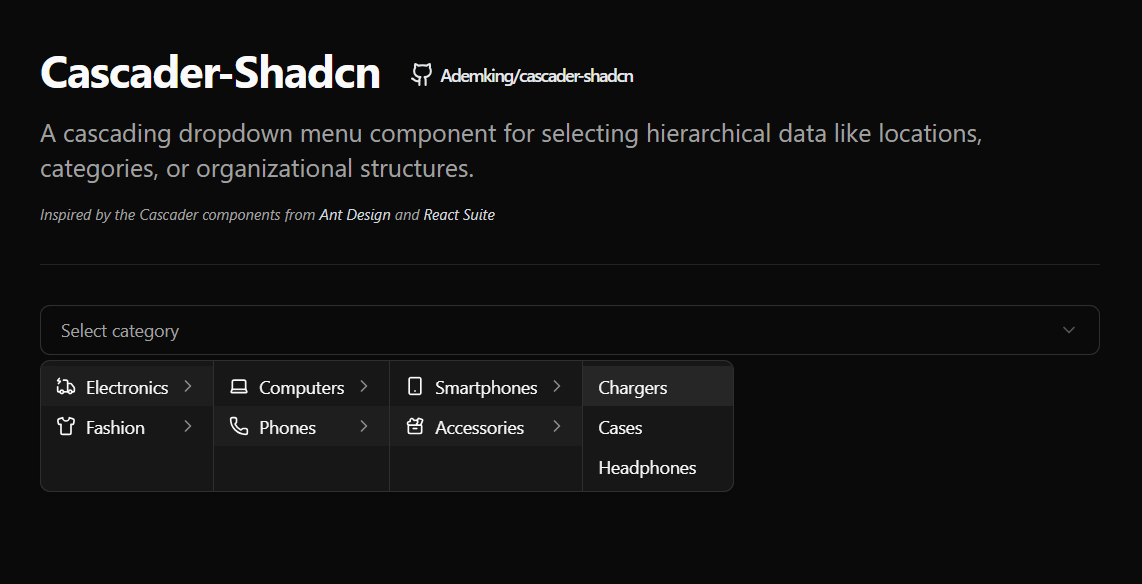Click the handset icon beside Phones
Image resolution: width=1142 pixels, height=584 pixels.
[x=238, y=427]
